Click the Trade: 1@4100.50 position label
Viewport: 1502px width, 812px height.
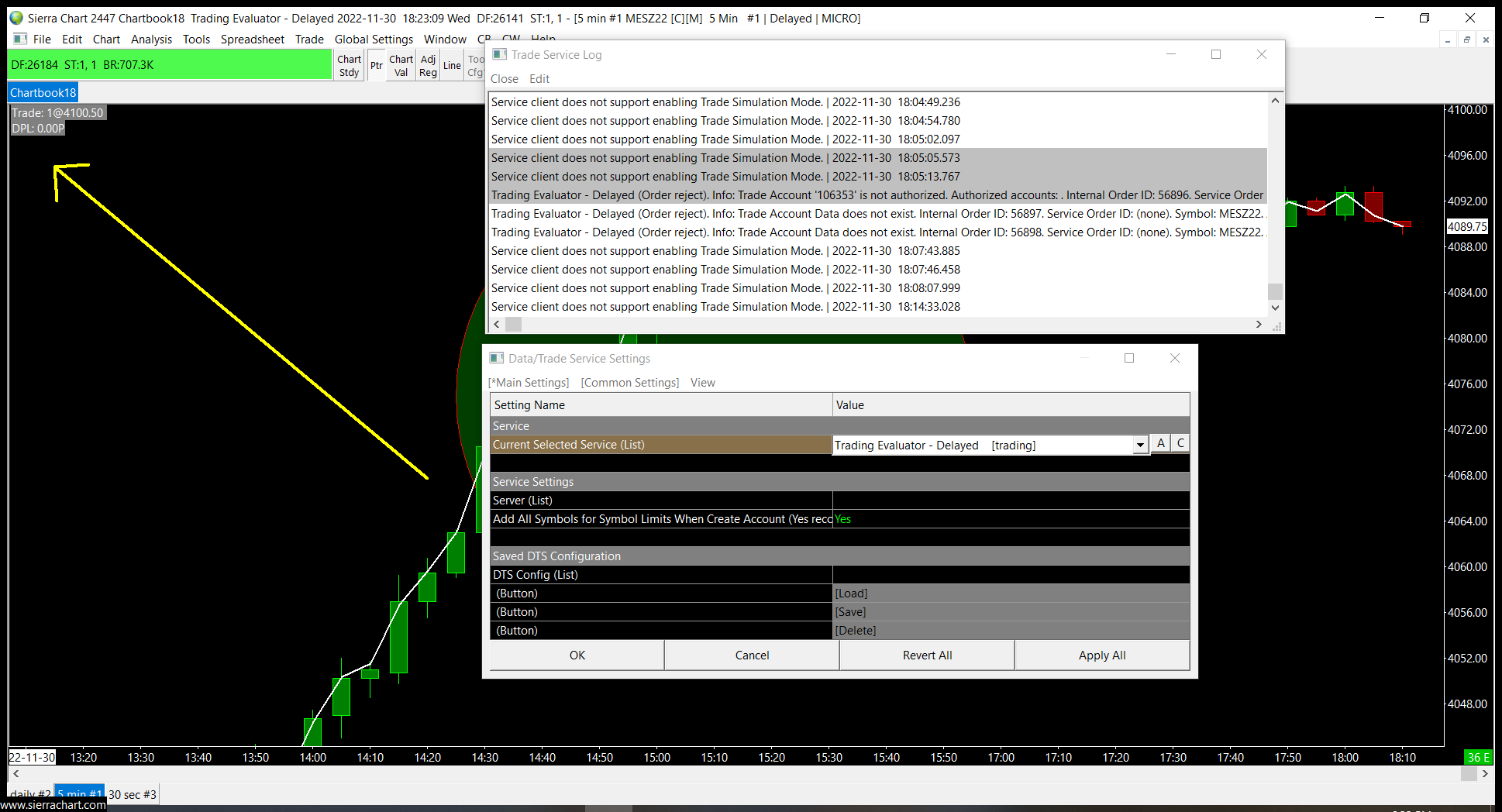coord(57,113)
